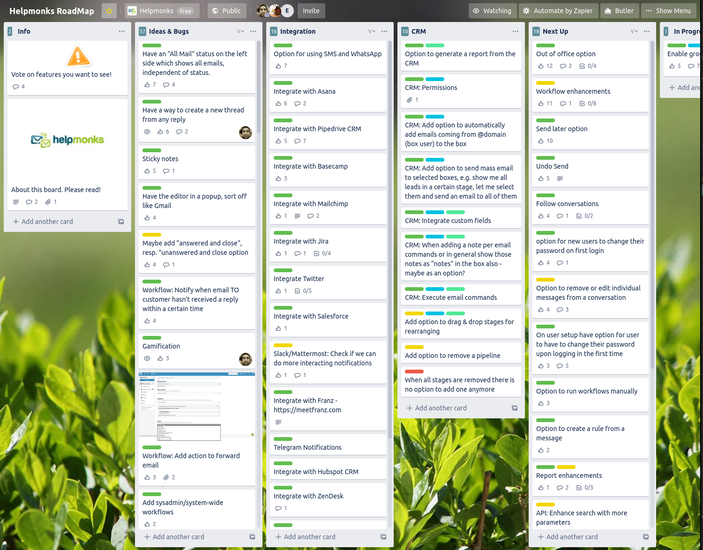Click blue label on CRM: Permissions card

point(434,79)
